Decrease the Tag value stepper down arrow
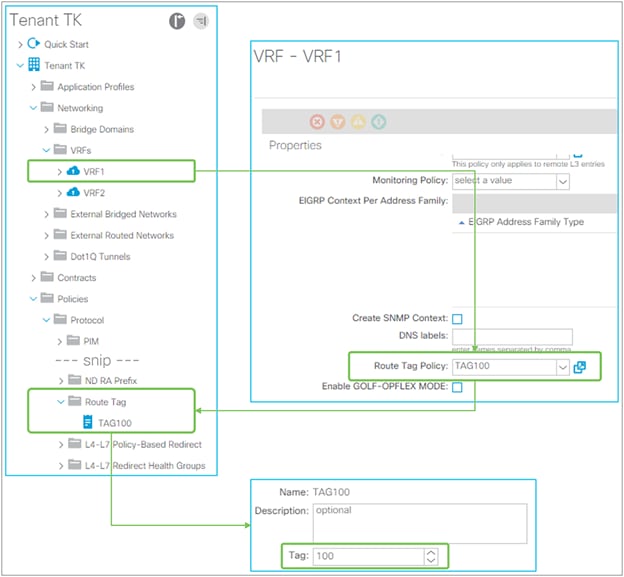 pos(431,560)
